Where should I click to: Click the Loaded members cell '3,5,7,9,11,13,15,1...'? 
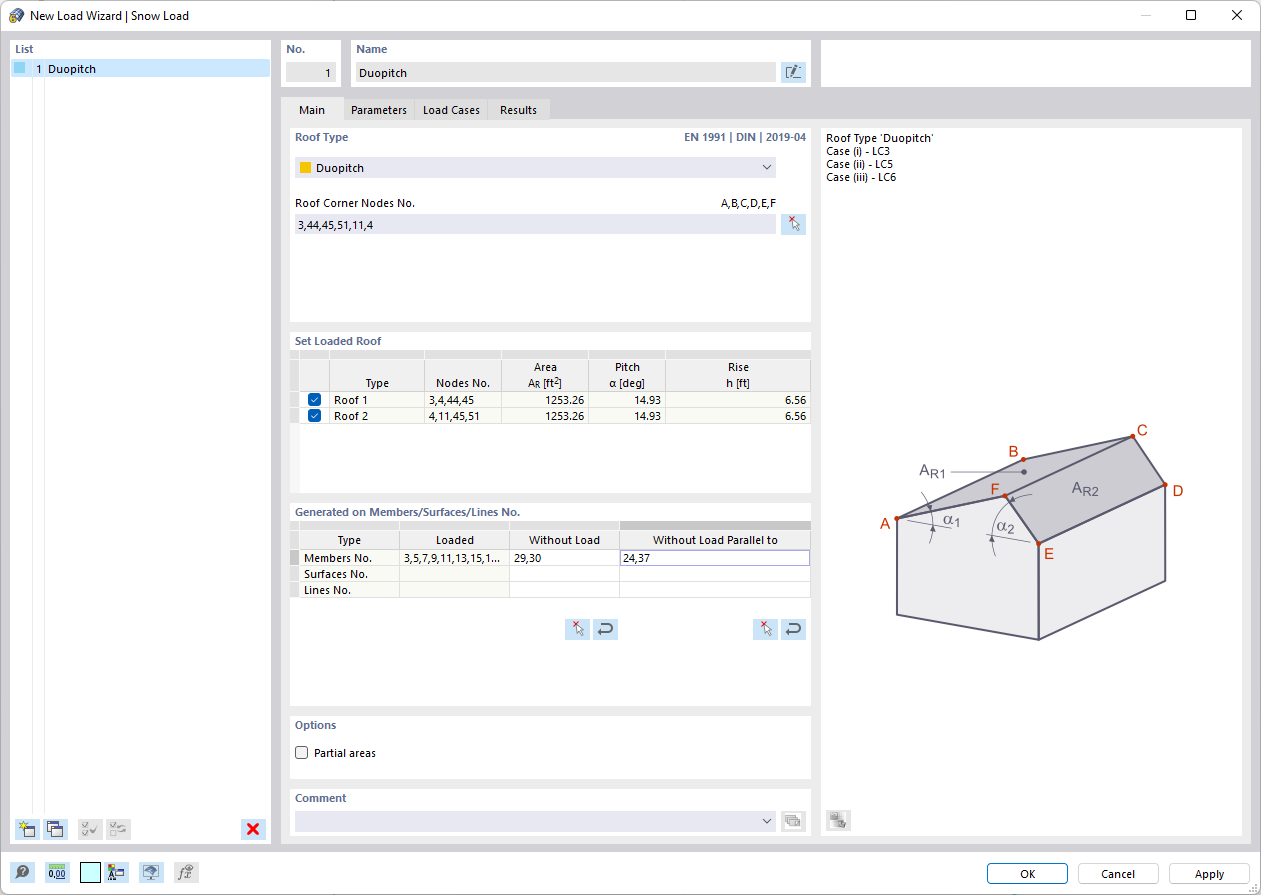[454, 558]
